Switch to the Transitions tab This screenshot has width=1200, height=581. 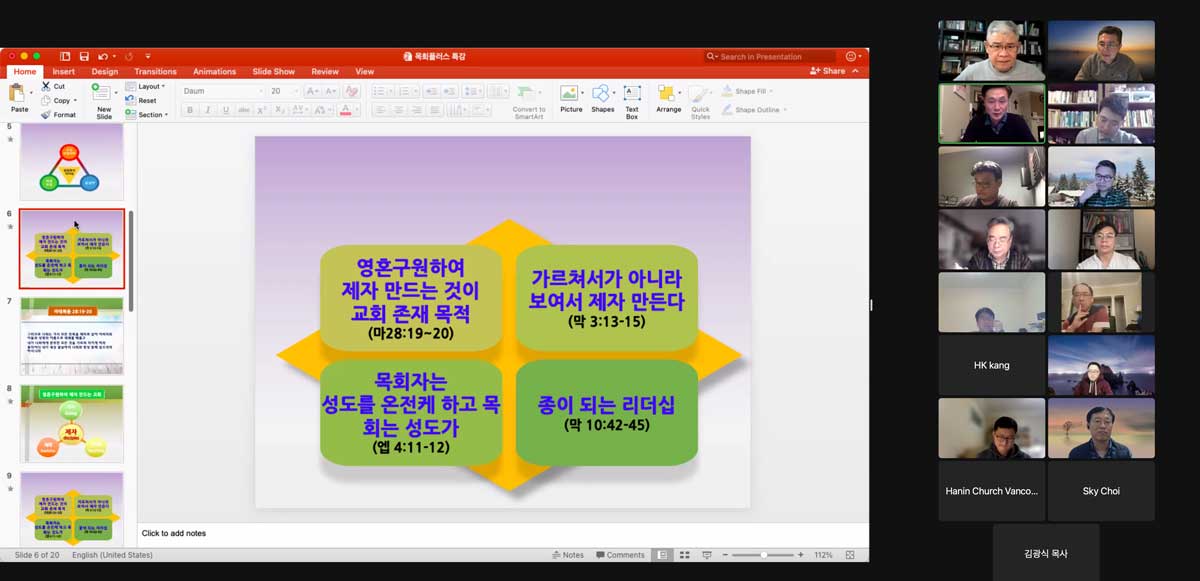pyautogui.click(x=155, y=72)
